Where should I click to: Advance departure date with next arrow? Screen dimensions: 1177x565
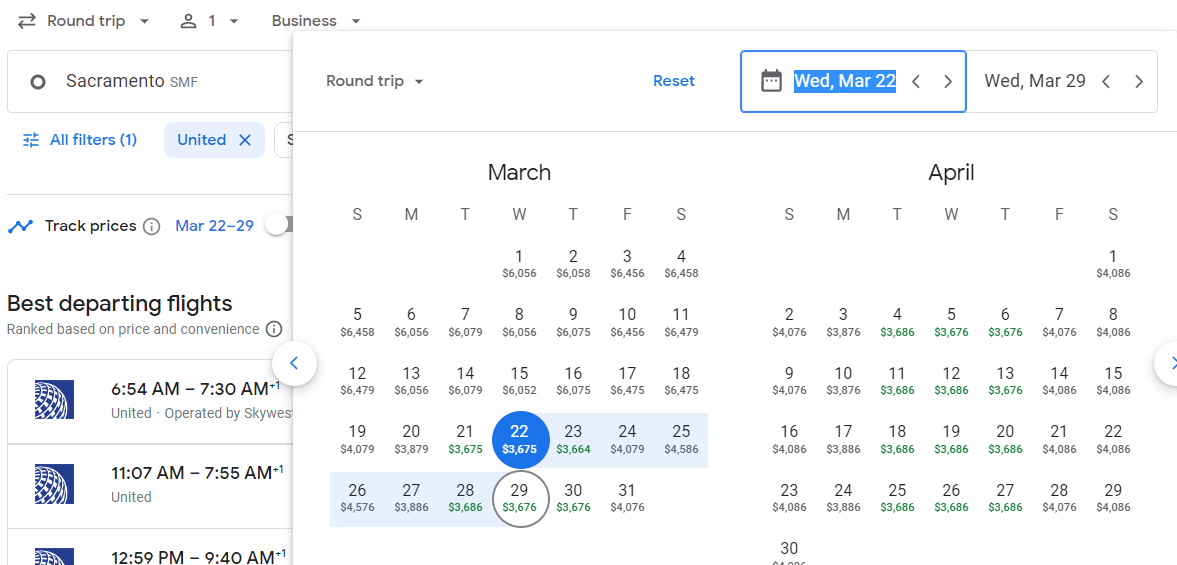(948, 82)
